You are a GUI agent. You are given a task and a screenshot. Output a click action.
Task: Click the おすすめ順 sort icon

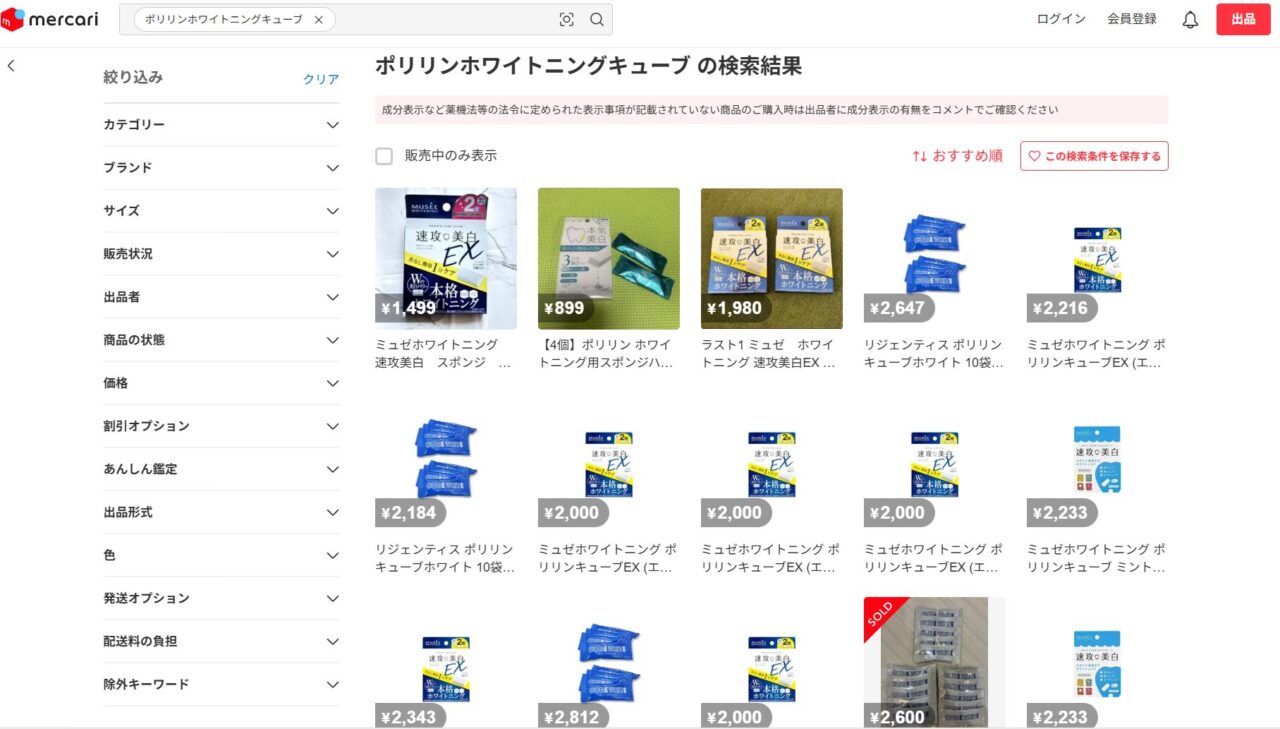(919, 156)
